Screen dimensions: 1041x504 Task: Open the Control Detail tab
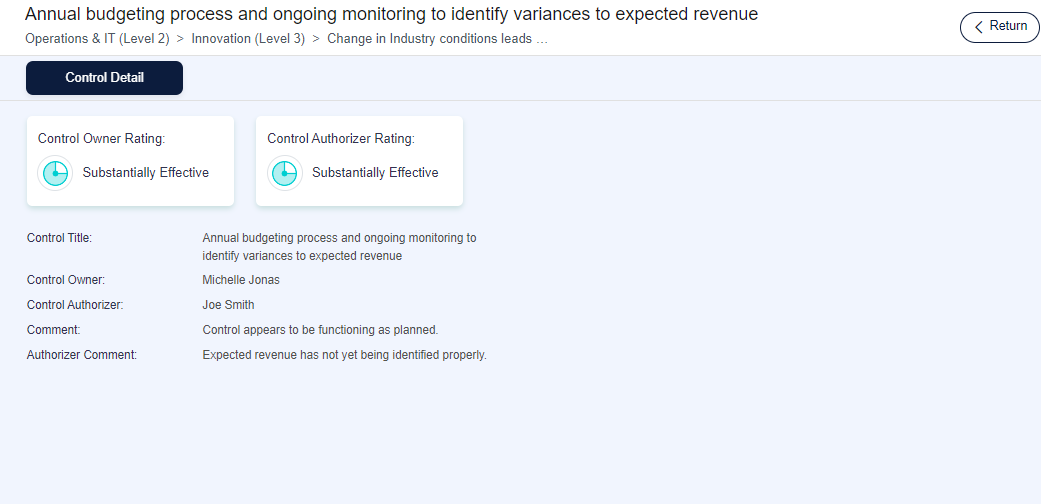[x=104, y=78]
